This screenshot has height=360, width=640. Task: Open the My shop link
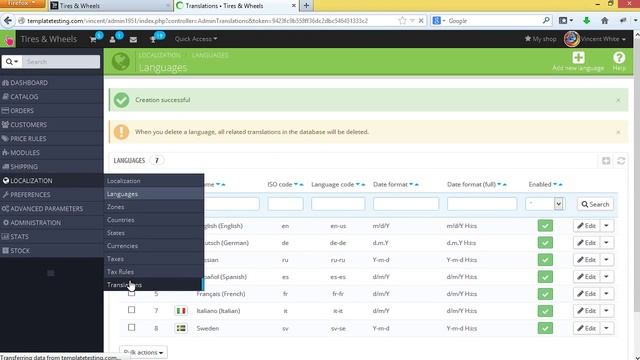540,39
